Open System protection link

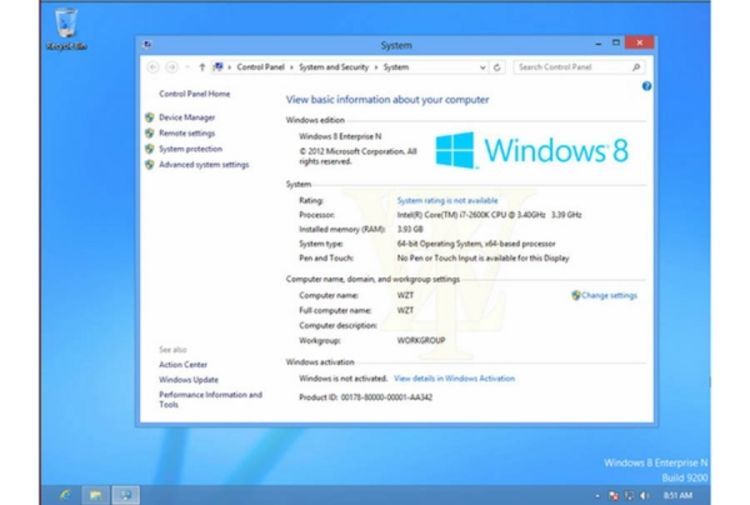click(190, 149)
